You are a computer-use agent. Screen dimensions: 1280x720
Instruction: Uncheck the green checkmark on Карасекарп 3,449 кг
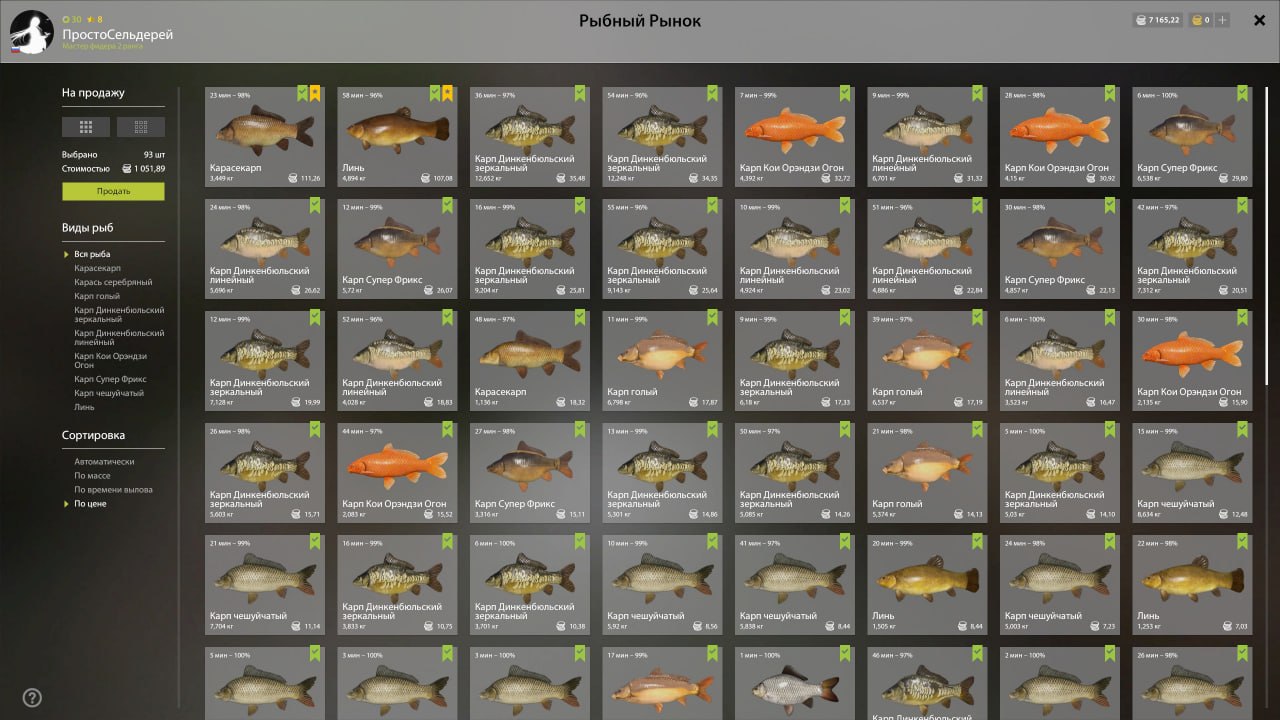pos(302,93)
